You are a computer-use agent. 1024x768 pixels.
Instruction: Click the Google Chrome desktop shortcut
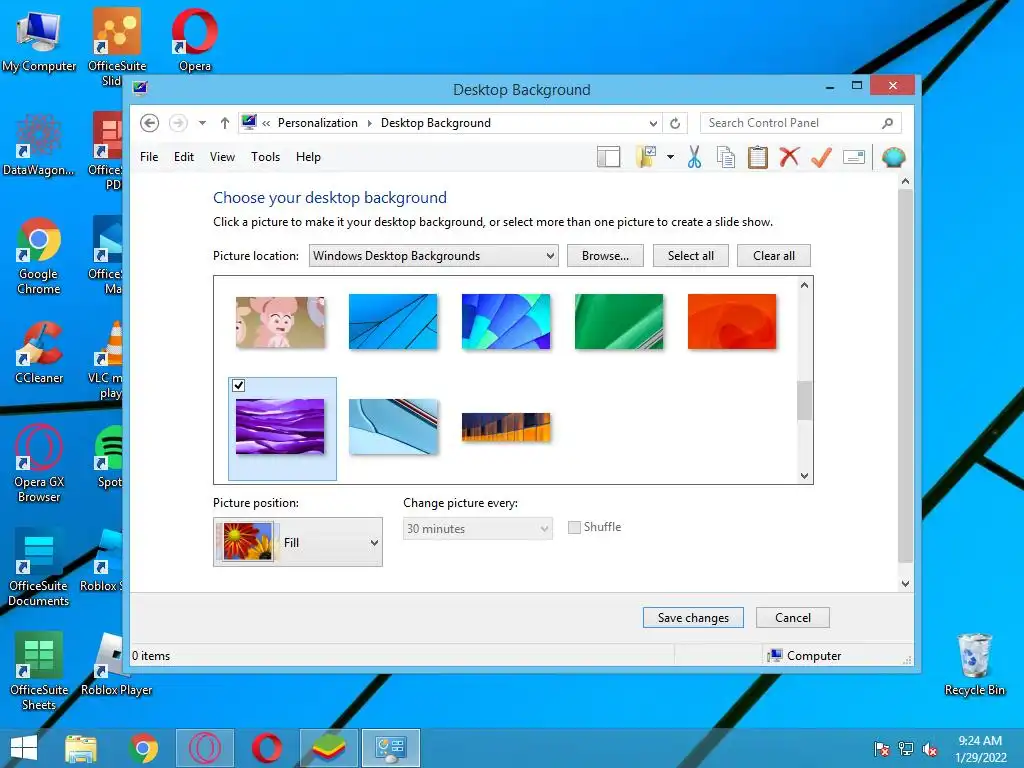(x=39, y=256)
